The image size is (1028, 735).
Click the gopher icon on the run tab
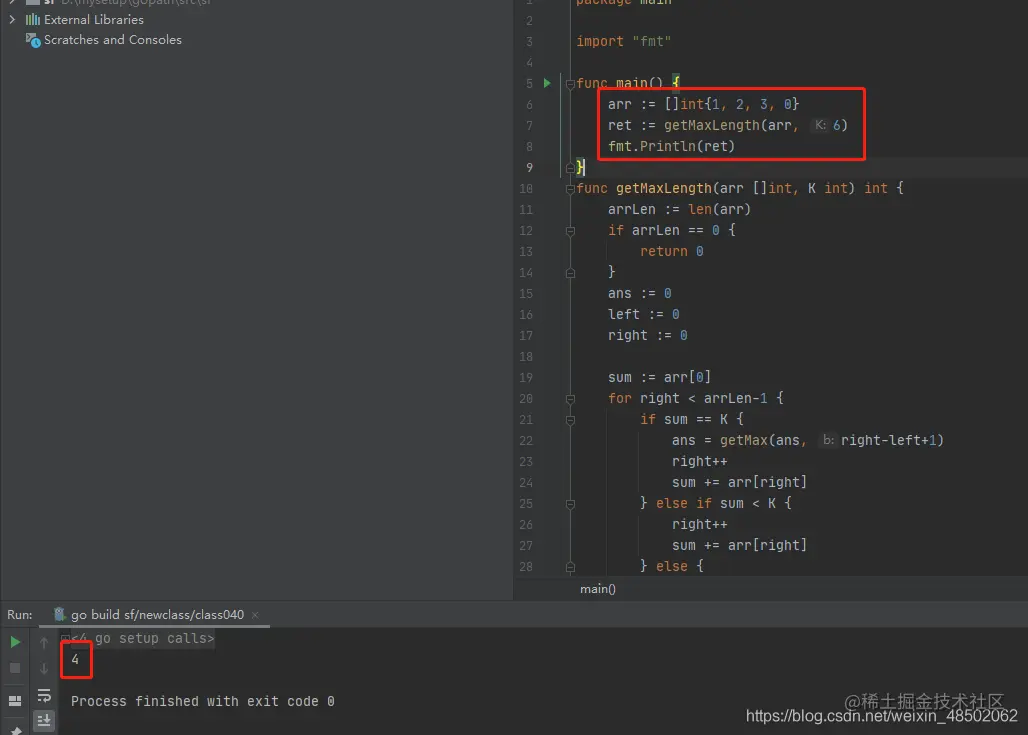click(60, 614)
